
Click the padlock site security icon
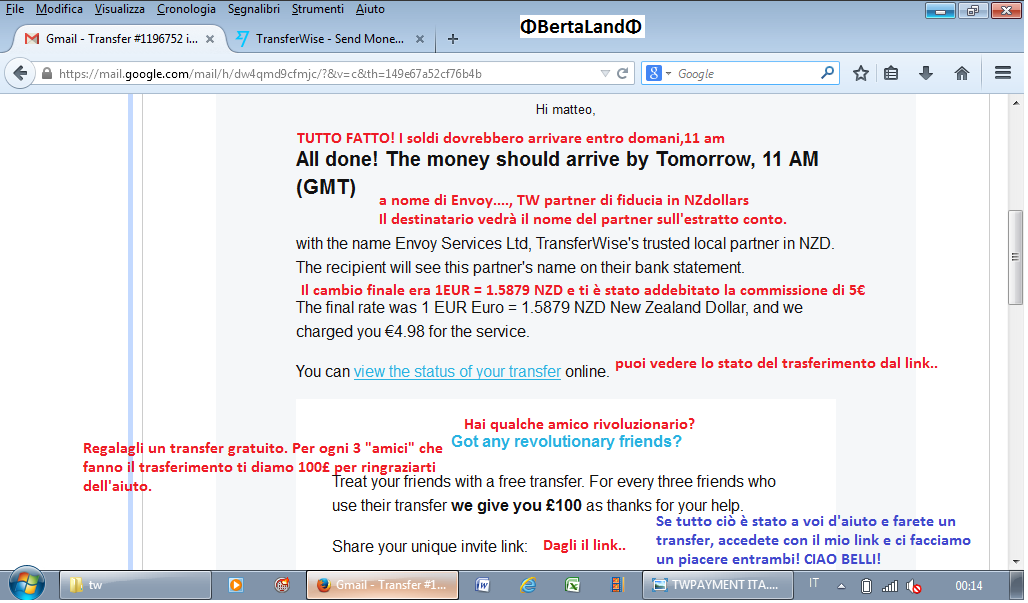pos(47,74)
